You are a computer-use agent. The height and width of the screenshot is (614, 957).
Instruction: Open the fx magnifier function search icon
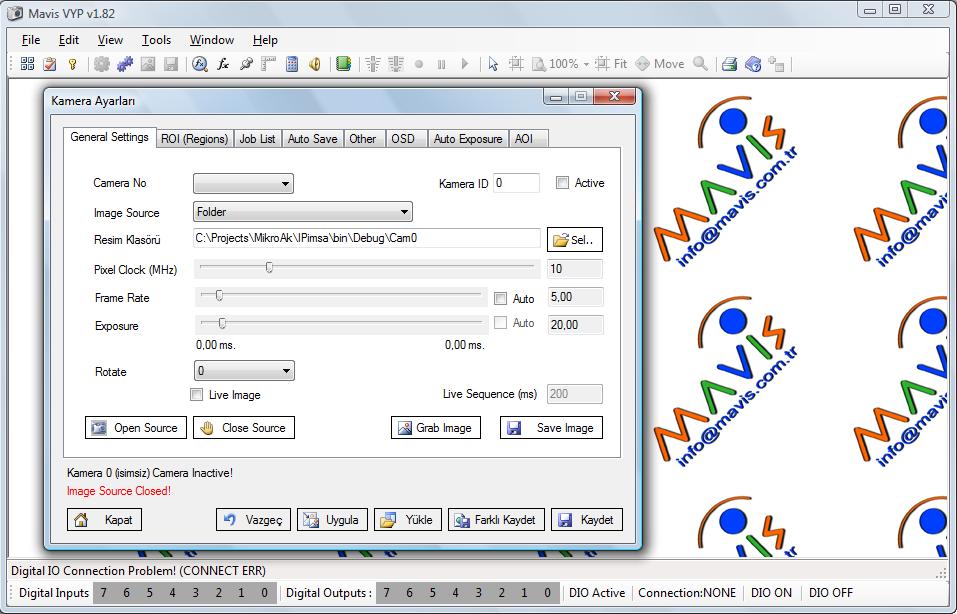coord(200,63)
